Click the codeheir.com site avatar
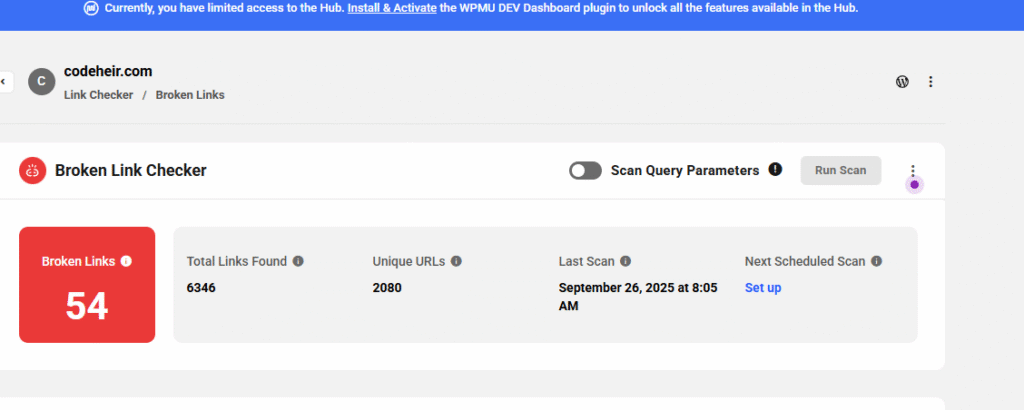This screenshot has width=1024, height=410. point(41,82)
